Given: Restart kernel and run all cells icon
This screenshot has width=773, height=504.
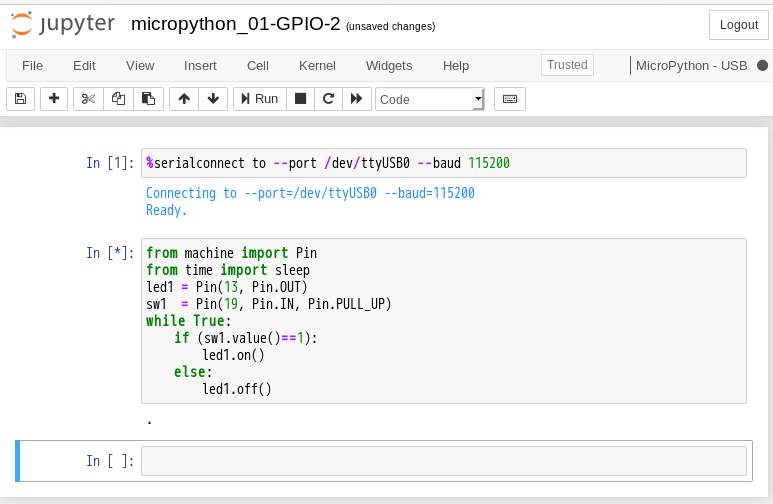Looking at the screenshot, I should coord(355,99).
